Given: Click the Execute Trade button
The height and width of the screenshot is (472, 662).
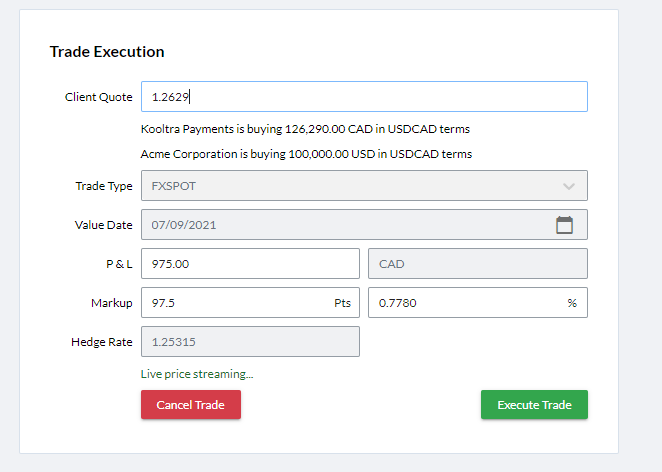Looking at the screenshot, I should pyautogui.click(x=534, y=405).
